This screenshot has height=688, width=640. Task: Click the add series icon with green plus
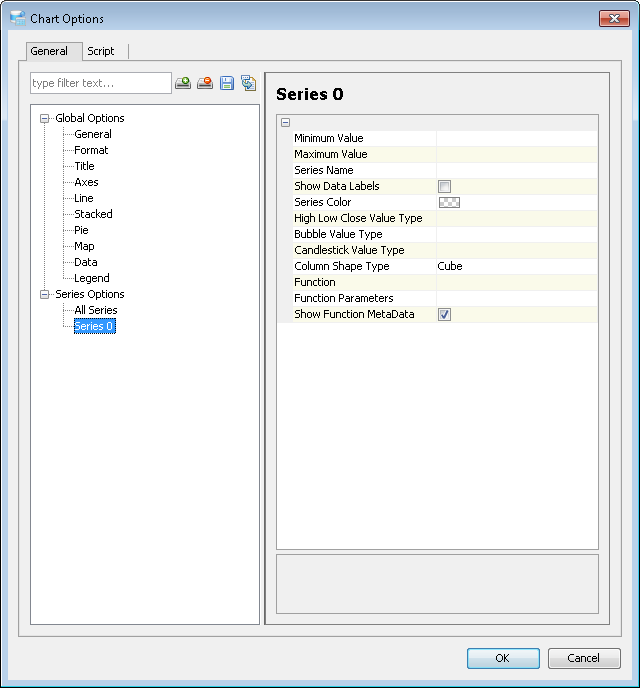(x=183, y=83)
